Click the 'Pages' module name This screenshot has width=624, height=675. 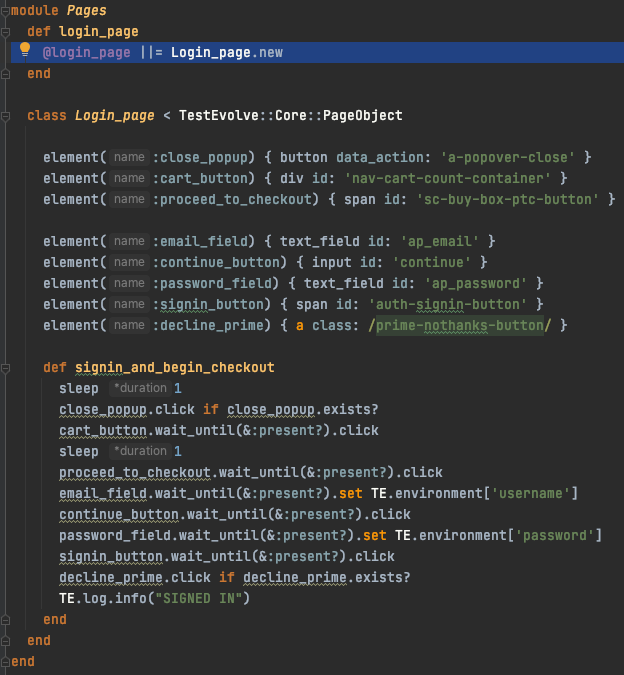(x=86, y=10)
